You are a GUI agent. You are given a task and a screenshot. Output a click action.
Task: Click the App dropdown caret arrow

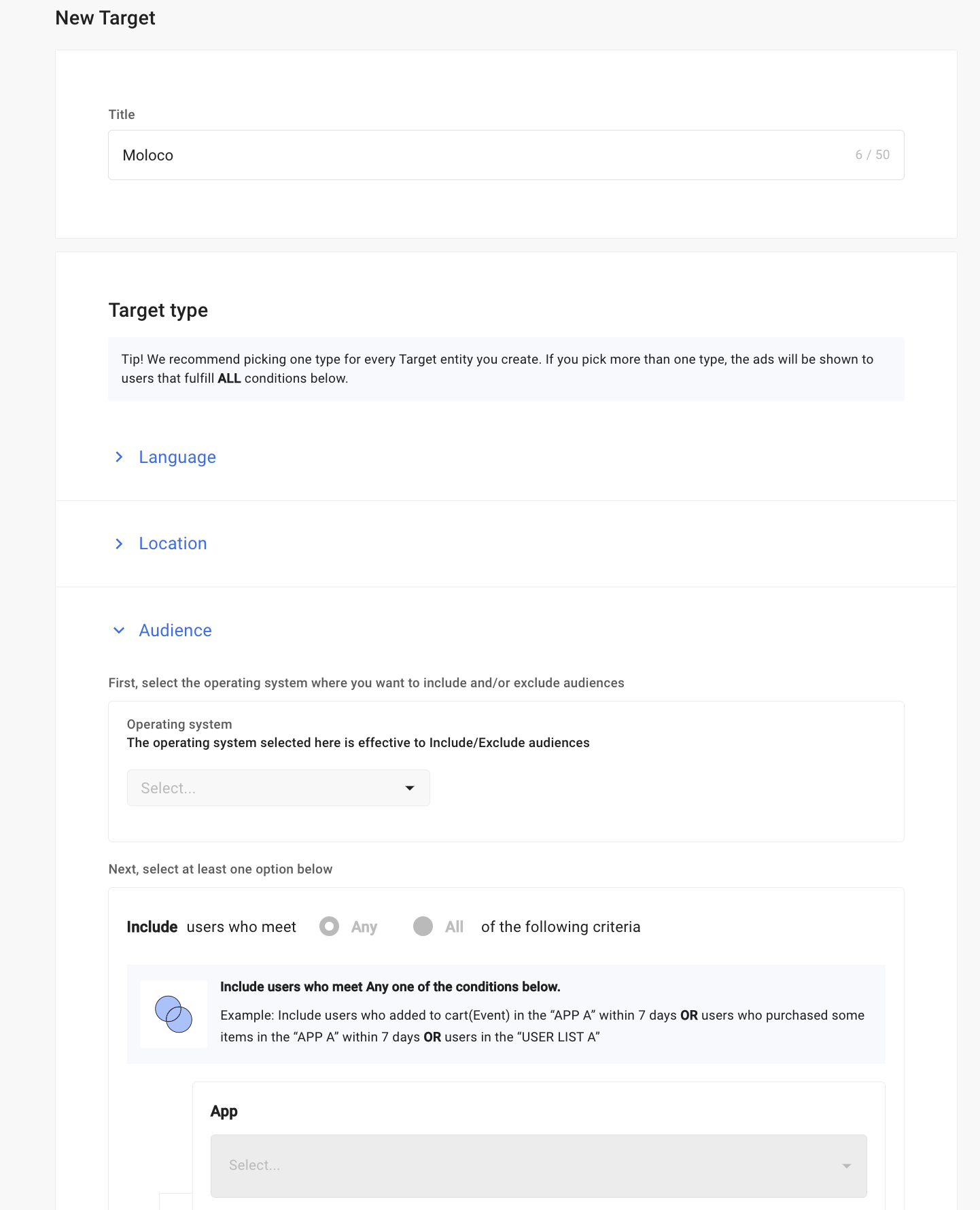(846, 1166)
